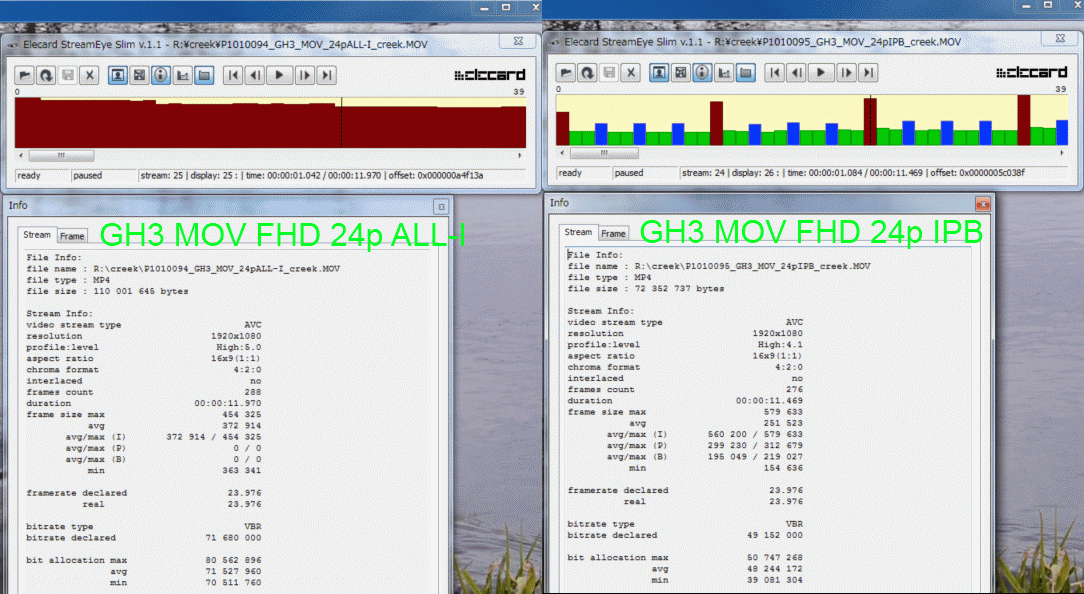The image size is (1084, 594).
Task: Toggle the chart view button in IPB toolbar
Action: 724,73
